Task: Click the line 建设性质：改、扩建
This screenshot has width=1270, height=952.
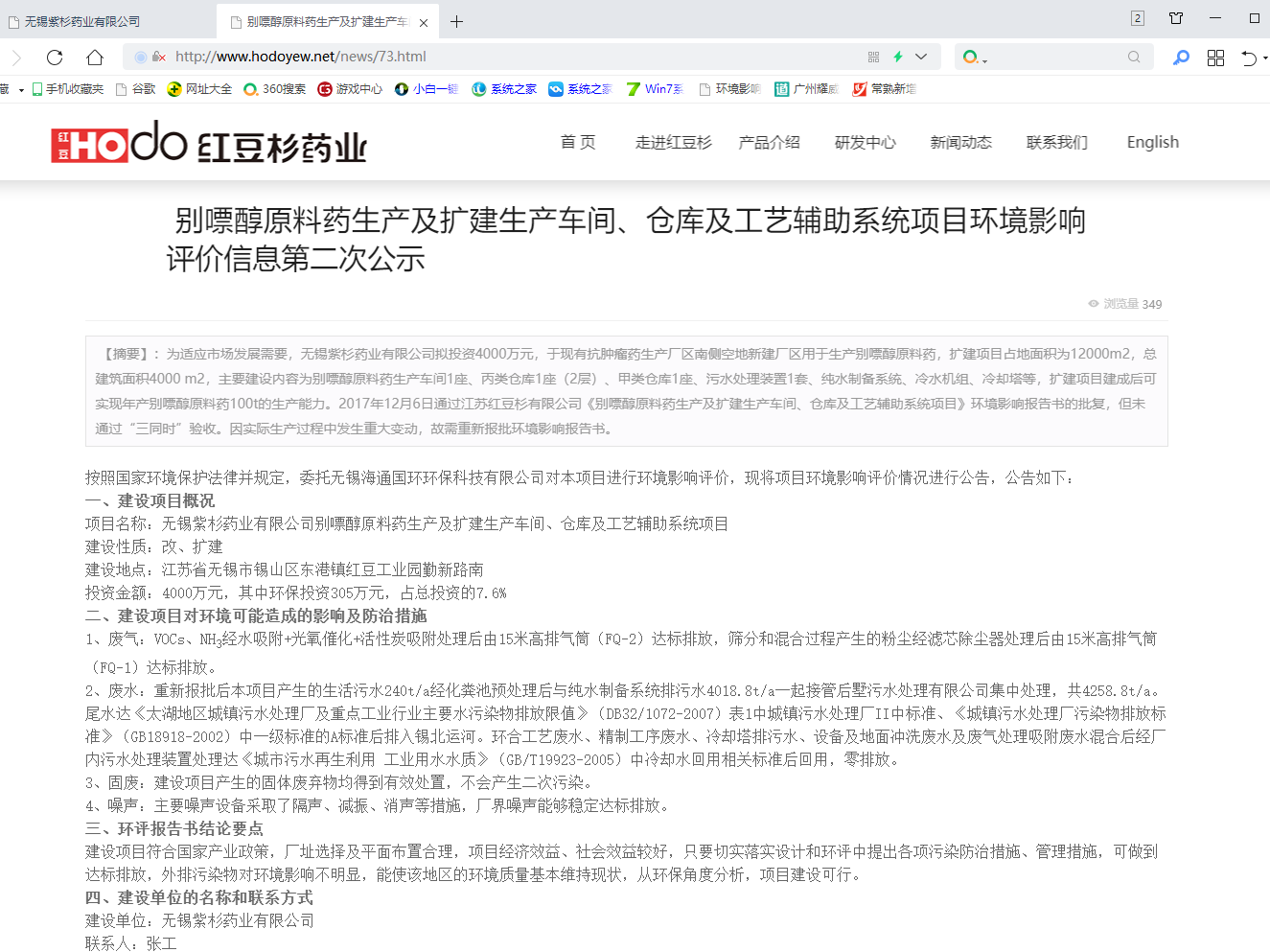Action: (x=154, y=546)
